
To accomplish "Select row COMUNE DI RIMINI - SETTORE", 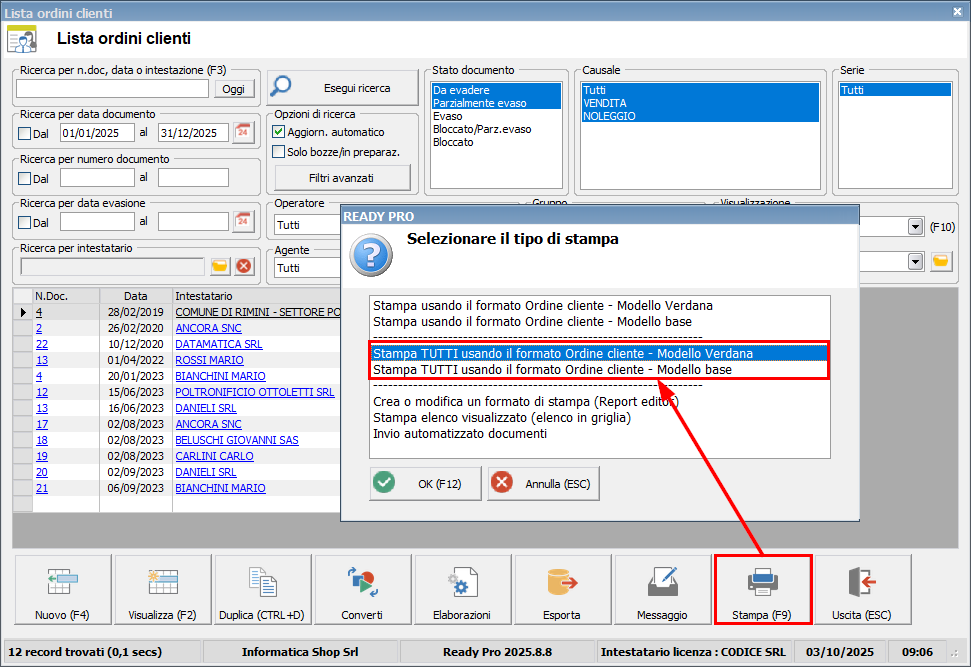I will tap(258, 312).
